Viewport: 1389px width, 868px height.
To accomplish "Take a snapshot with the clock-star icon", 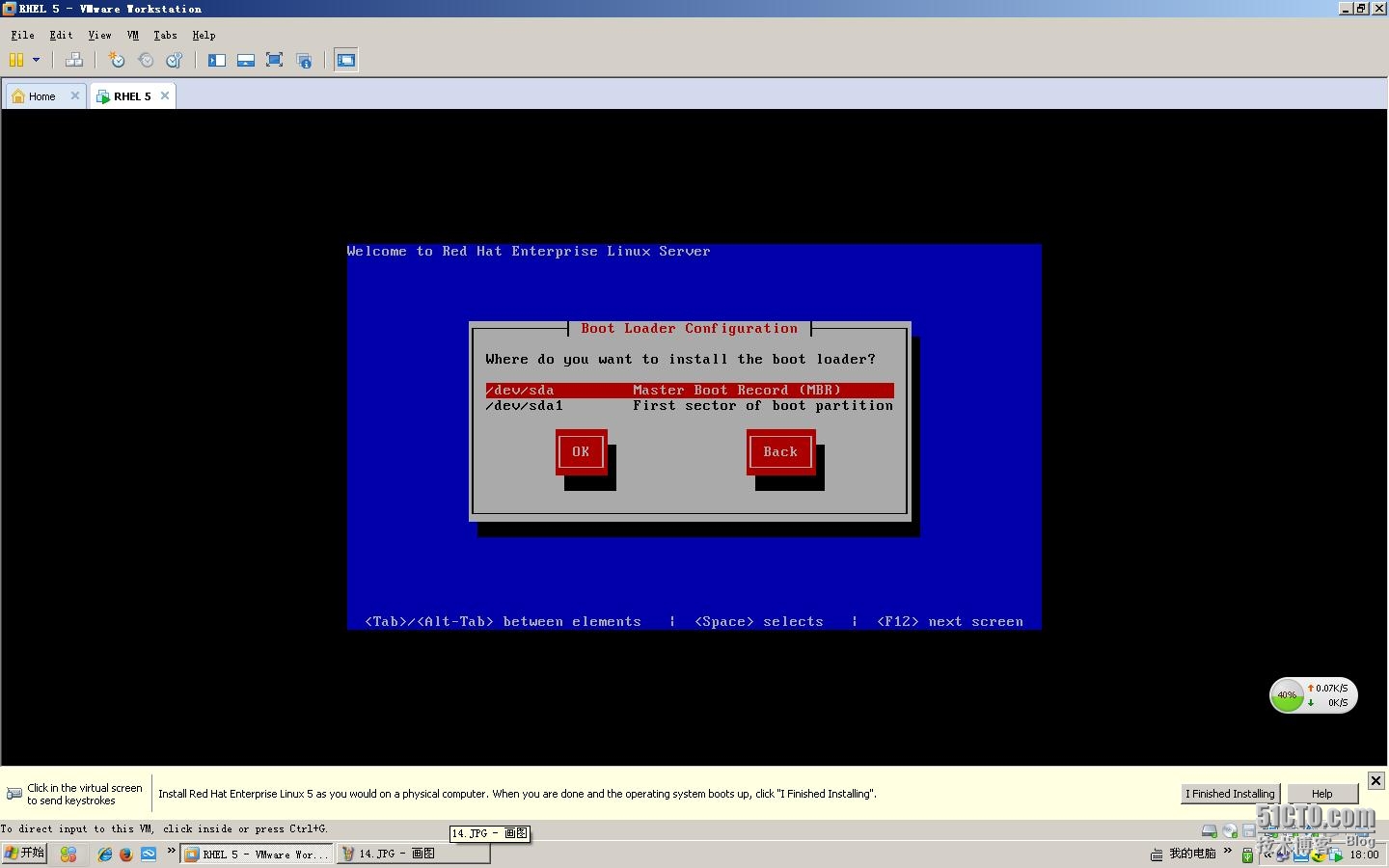I will coord(117,60).
